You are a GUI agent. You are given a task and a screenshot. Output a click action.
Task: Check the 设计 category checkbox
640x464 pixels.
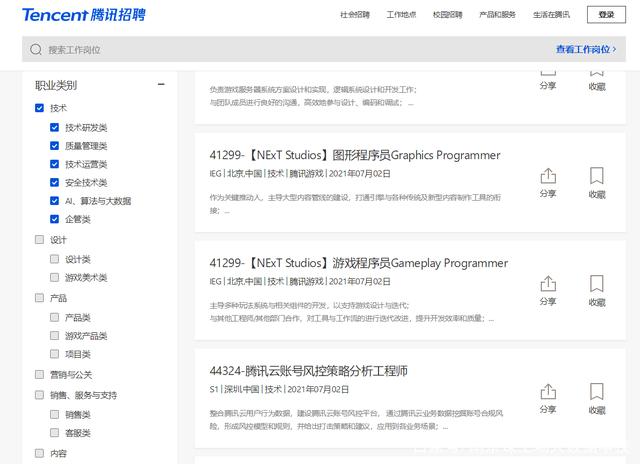[40, 240]
